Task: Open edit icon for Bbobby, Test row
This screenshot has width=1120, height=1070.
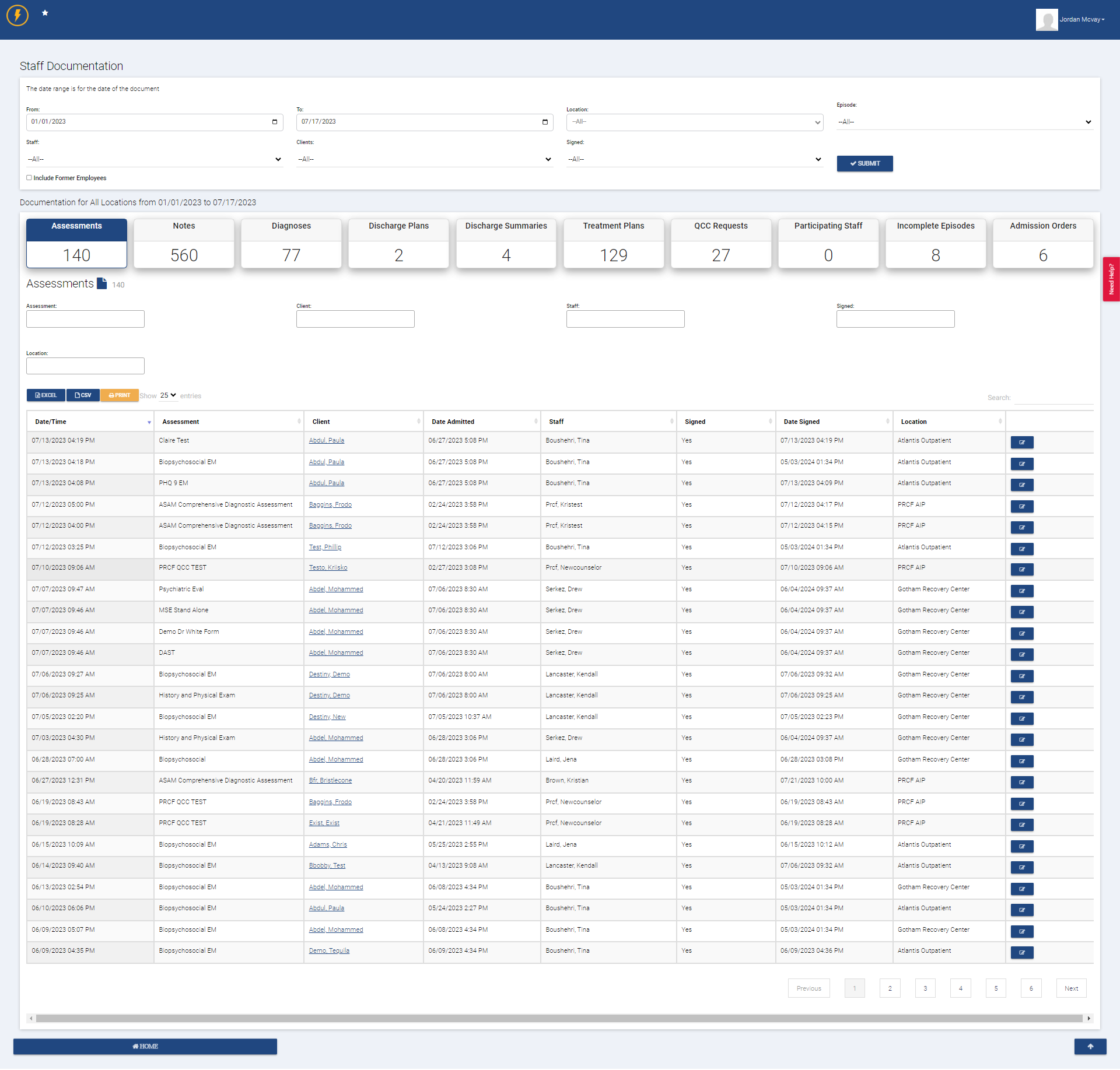Action: tap(1022, 868)
